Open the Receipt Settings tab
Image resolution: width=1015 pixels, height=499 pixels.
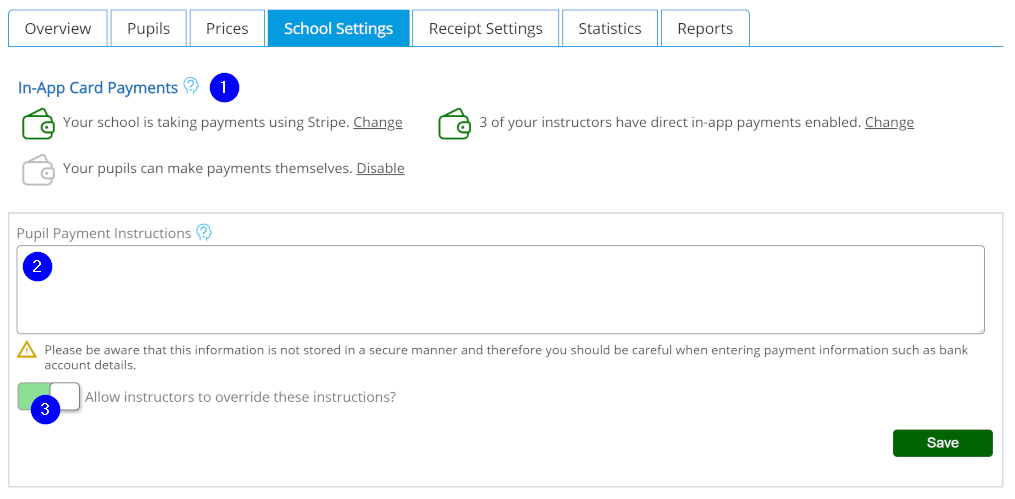tap(485, 28)
